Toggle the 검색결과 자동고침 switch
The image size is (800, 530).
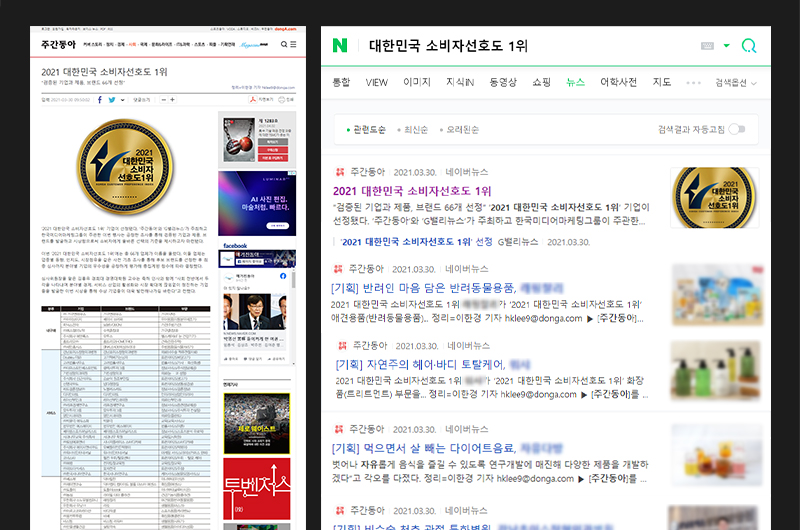(x=737, y=129)
